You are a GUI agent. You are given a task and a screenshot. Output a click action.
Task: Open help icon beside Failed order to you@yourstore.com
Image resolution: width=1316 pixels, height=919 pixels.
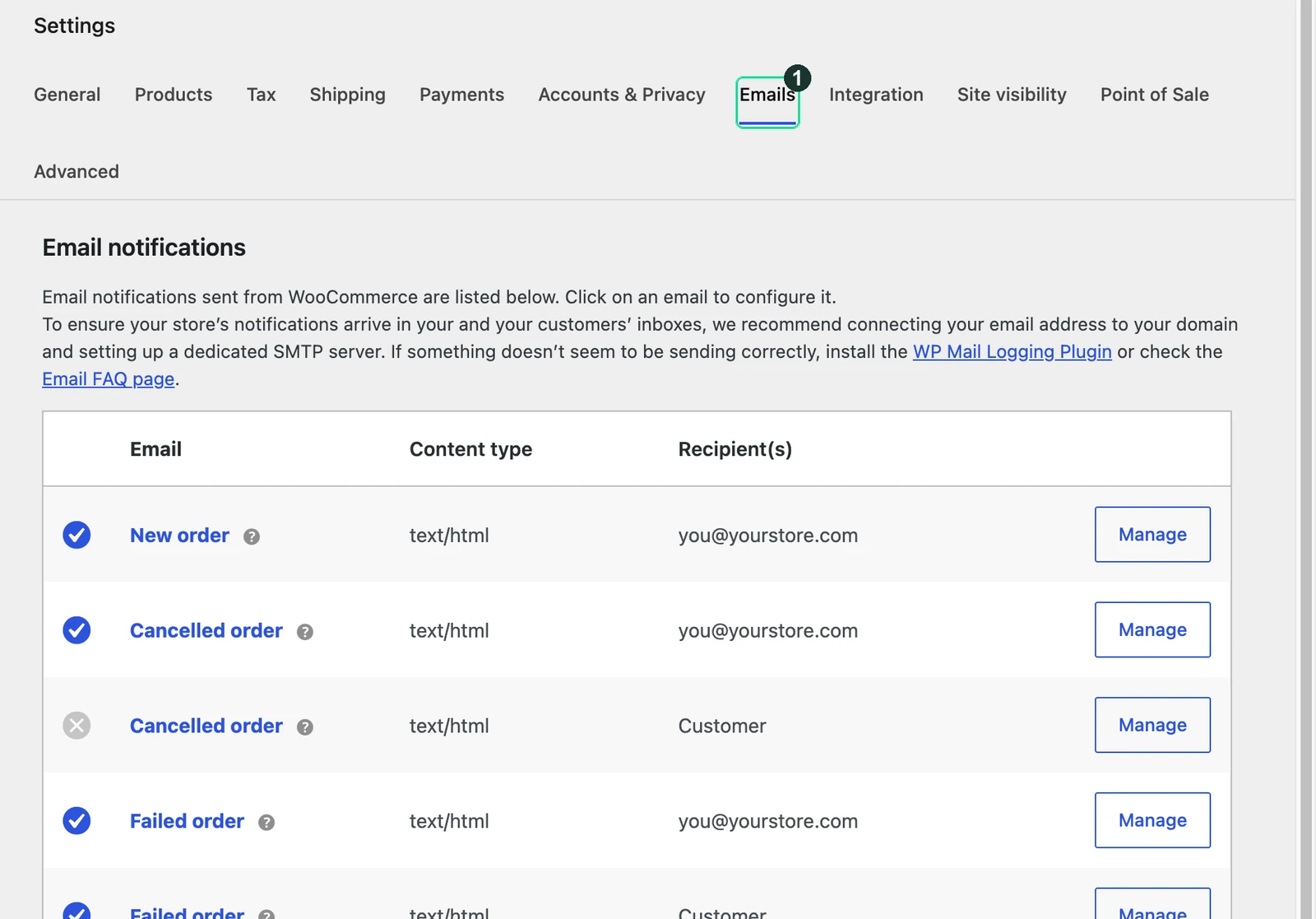pos(266,823)
